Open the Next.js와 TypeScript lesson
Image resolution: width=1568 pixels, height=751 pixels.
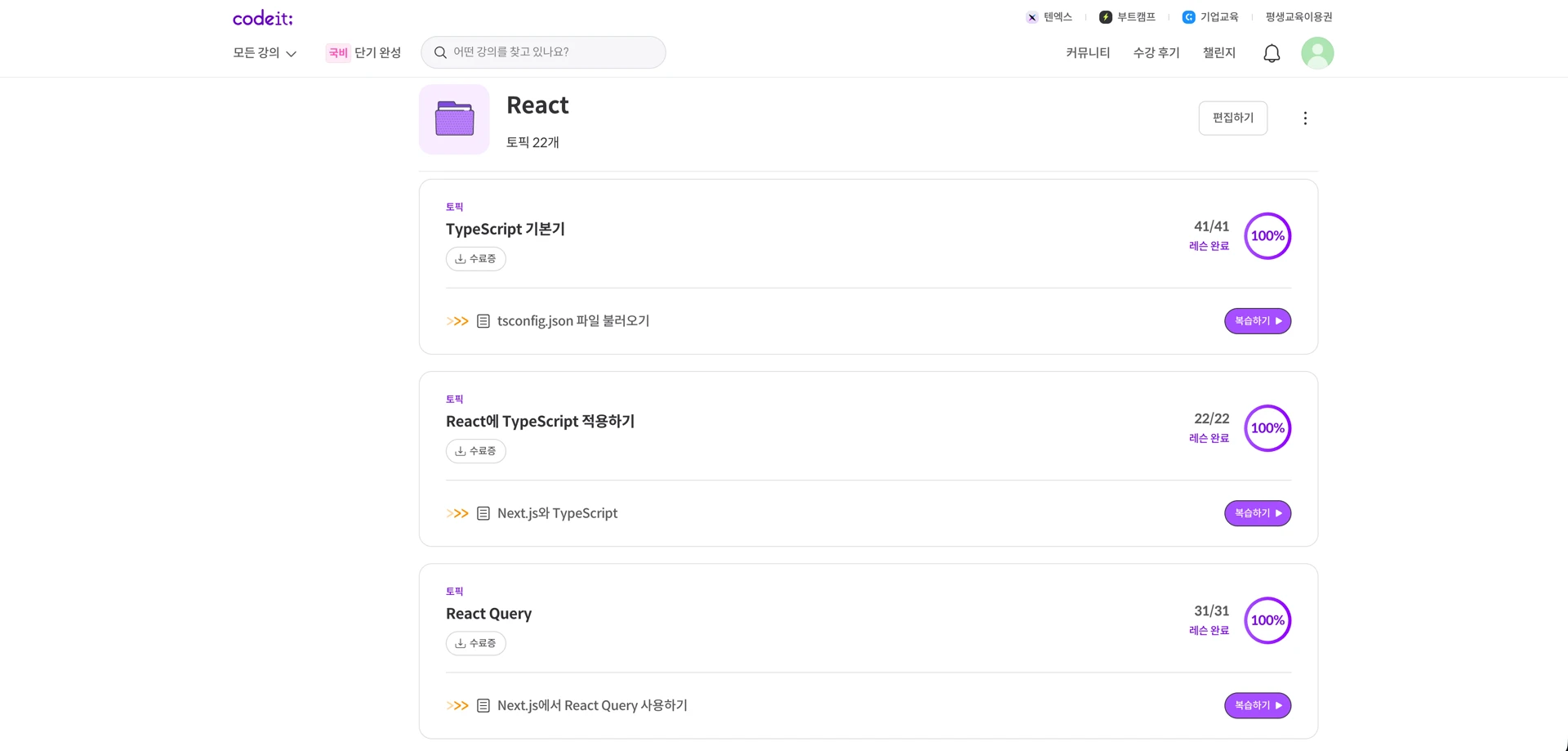557,513
